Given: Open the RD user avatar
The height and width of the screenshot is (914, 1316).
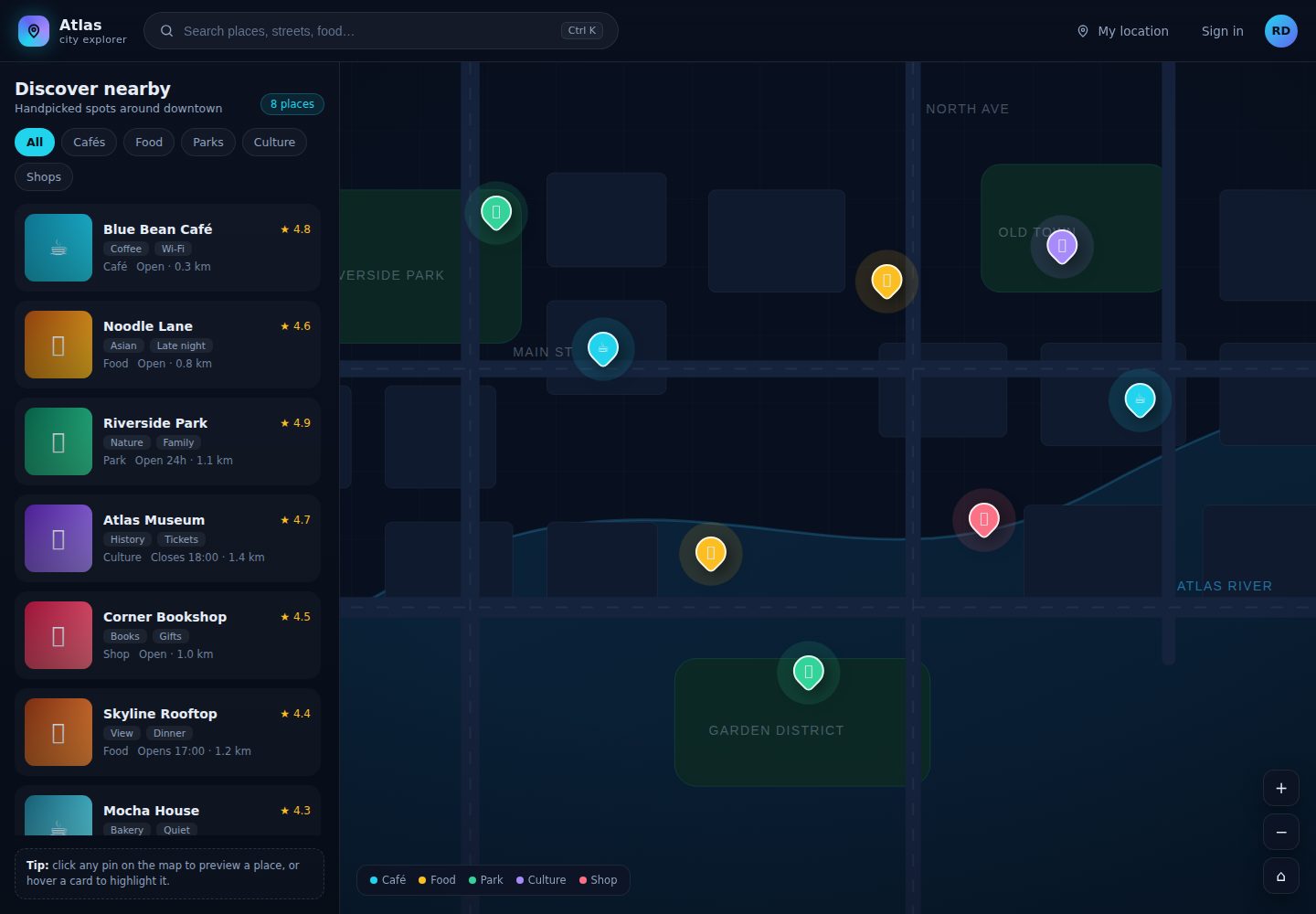Looking at the screenshot, I should [1281, 31].
